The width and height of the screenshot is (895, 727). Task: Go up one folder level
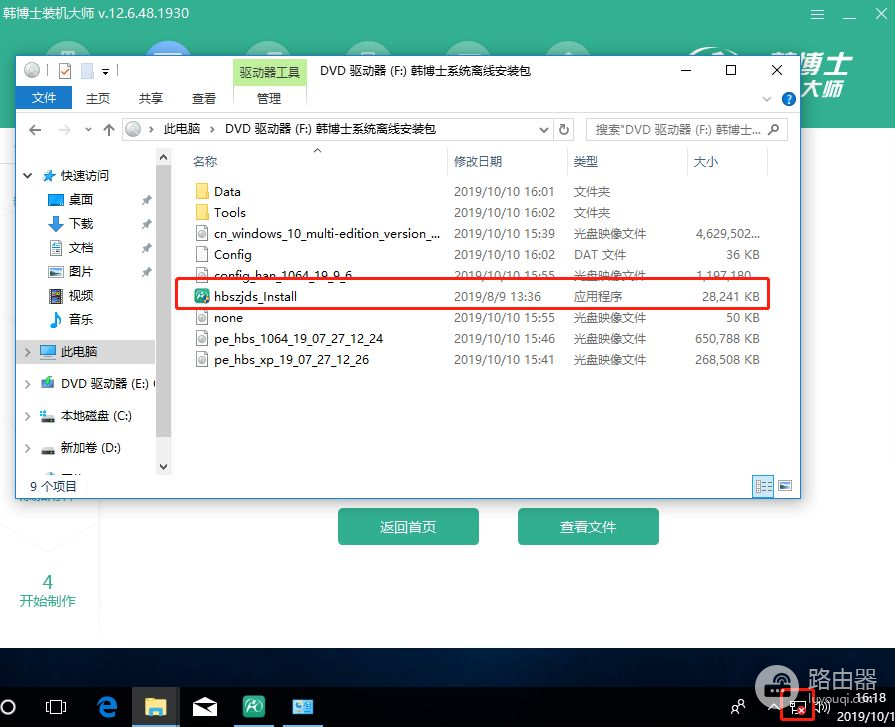(109, 129)
